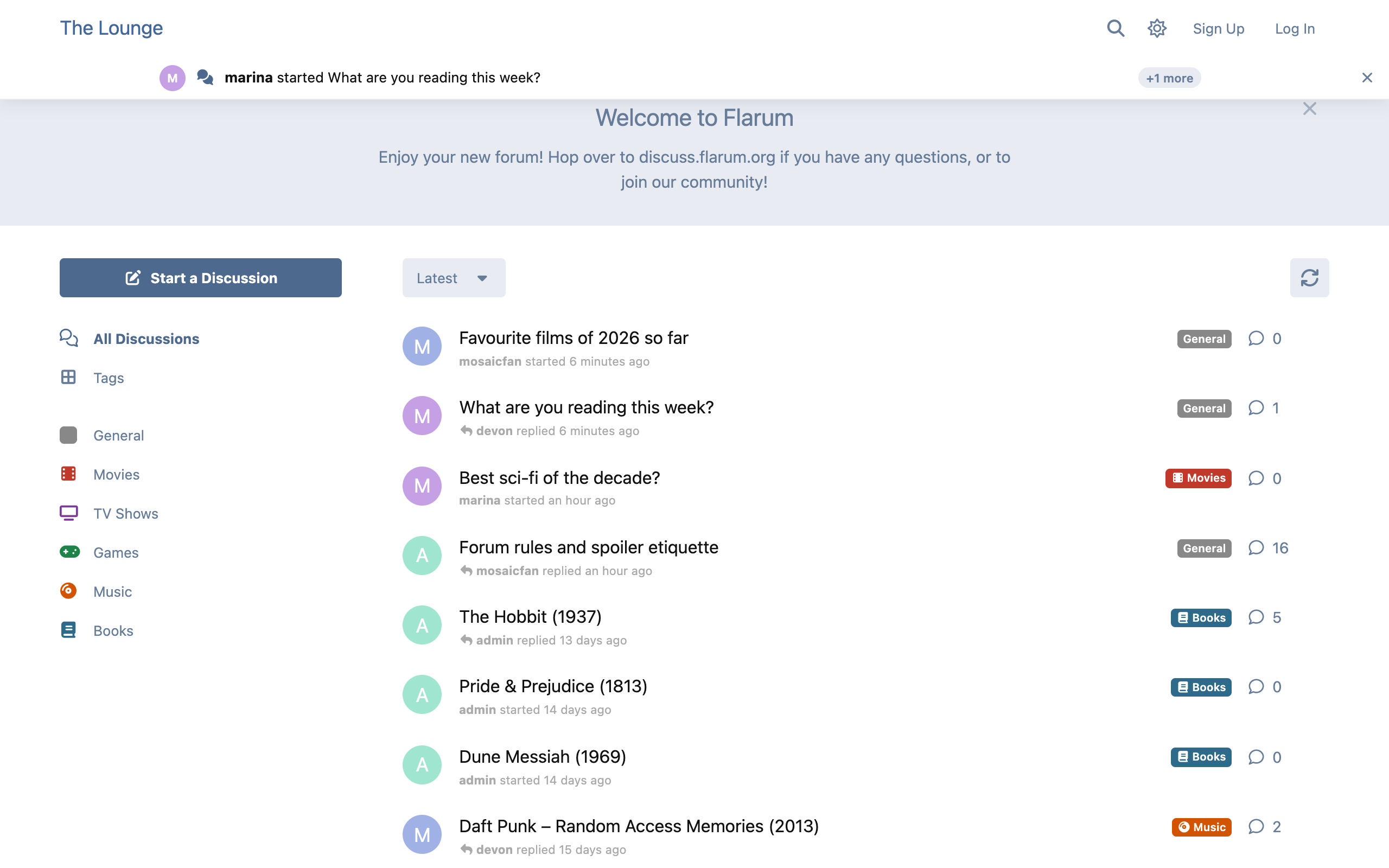Select All Discussions in sidebar
This screenshot has width=1389, height=868.
click(129, 339)
